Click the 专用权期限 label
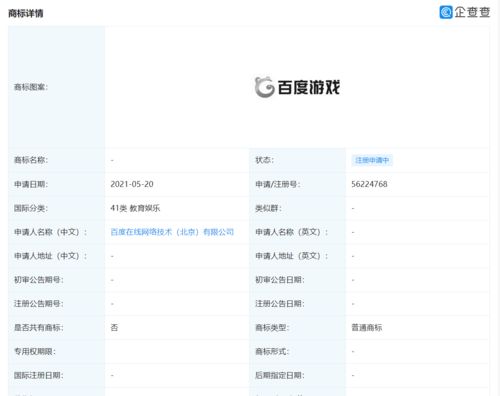 click(x=35, y=352)
